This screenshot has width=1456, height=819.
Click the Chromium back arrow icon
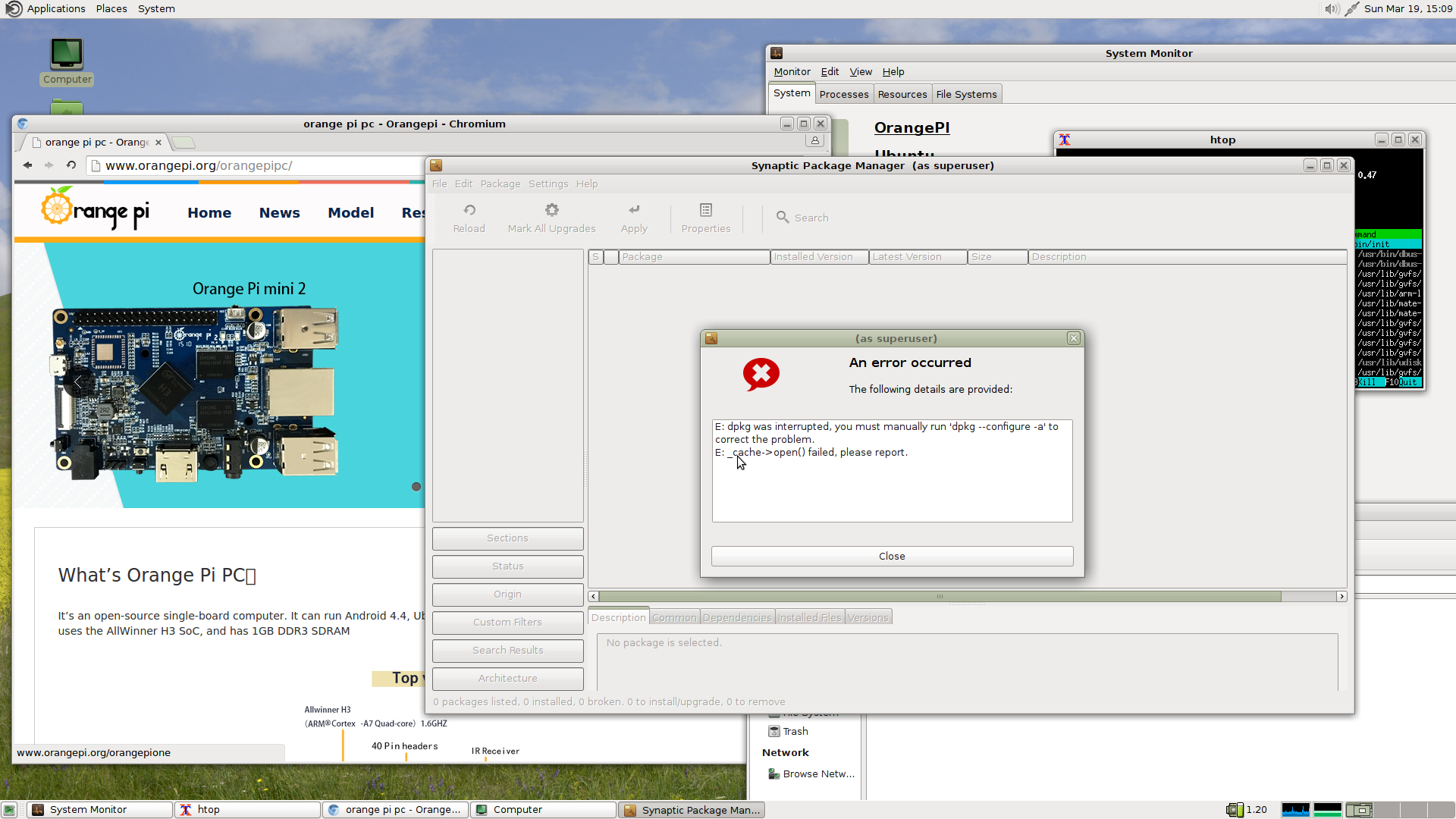pyautogui.click(x=28, y=165)
